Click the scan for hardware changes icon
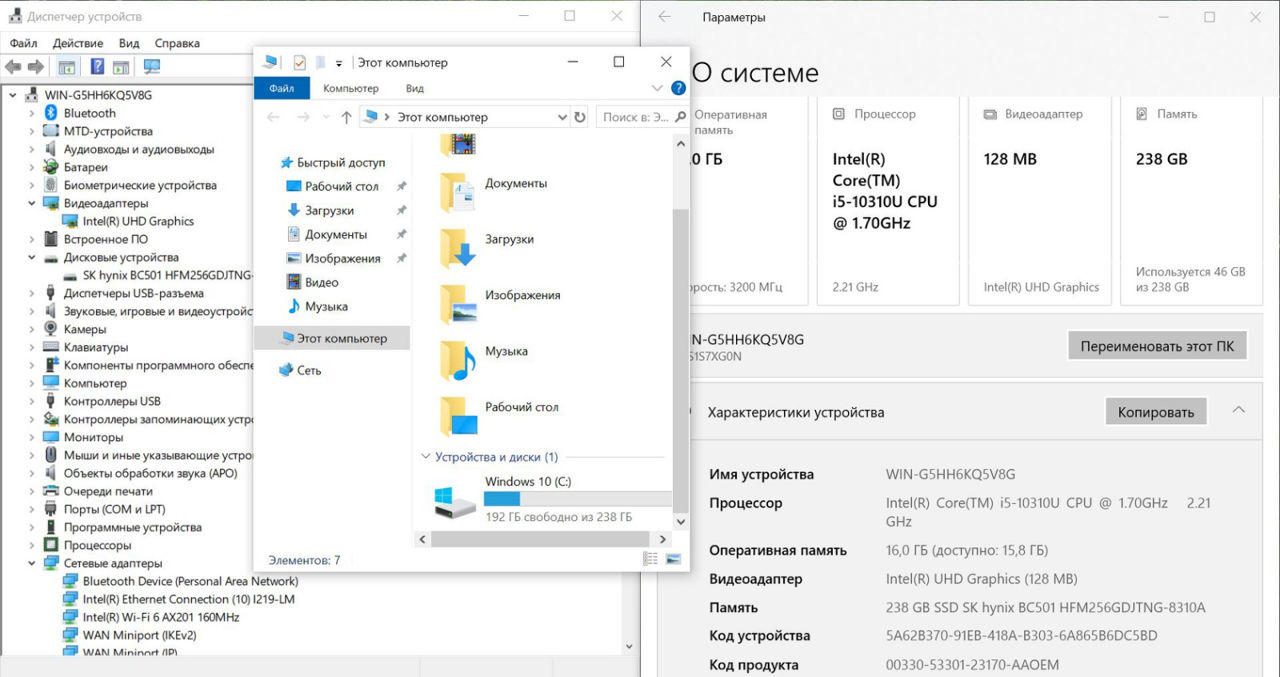 pyautogui.click(x=152, y=67)
